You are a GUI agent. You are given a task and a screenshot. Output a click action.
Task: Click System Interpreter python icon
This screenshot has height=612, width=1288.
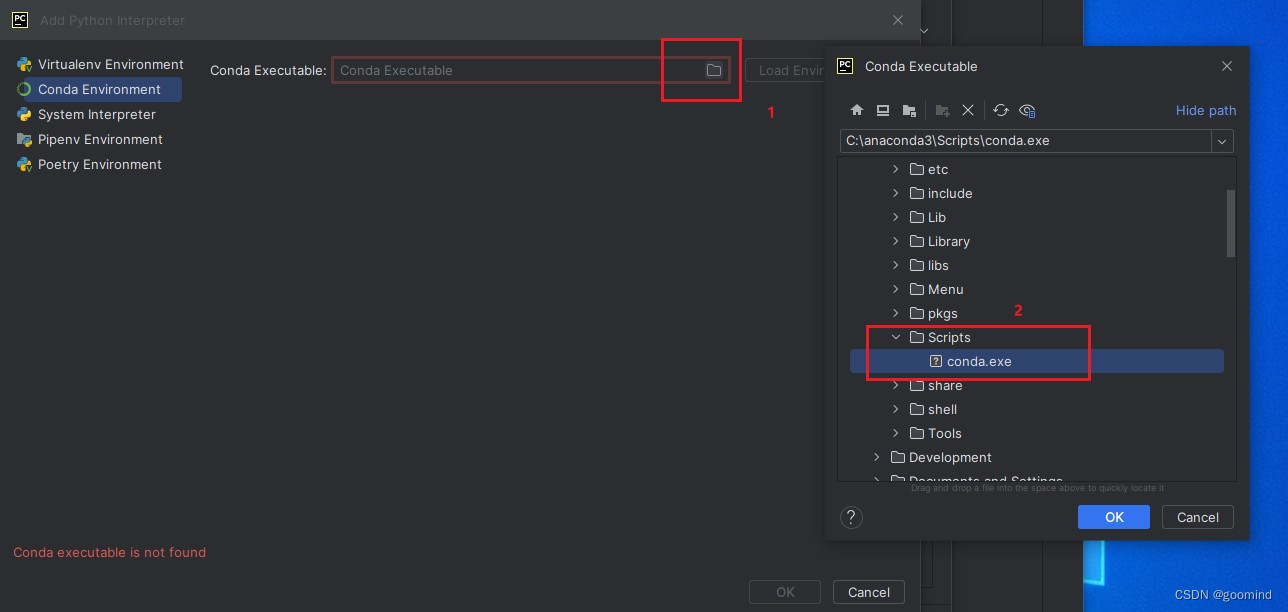[24, 114]
